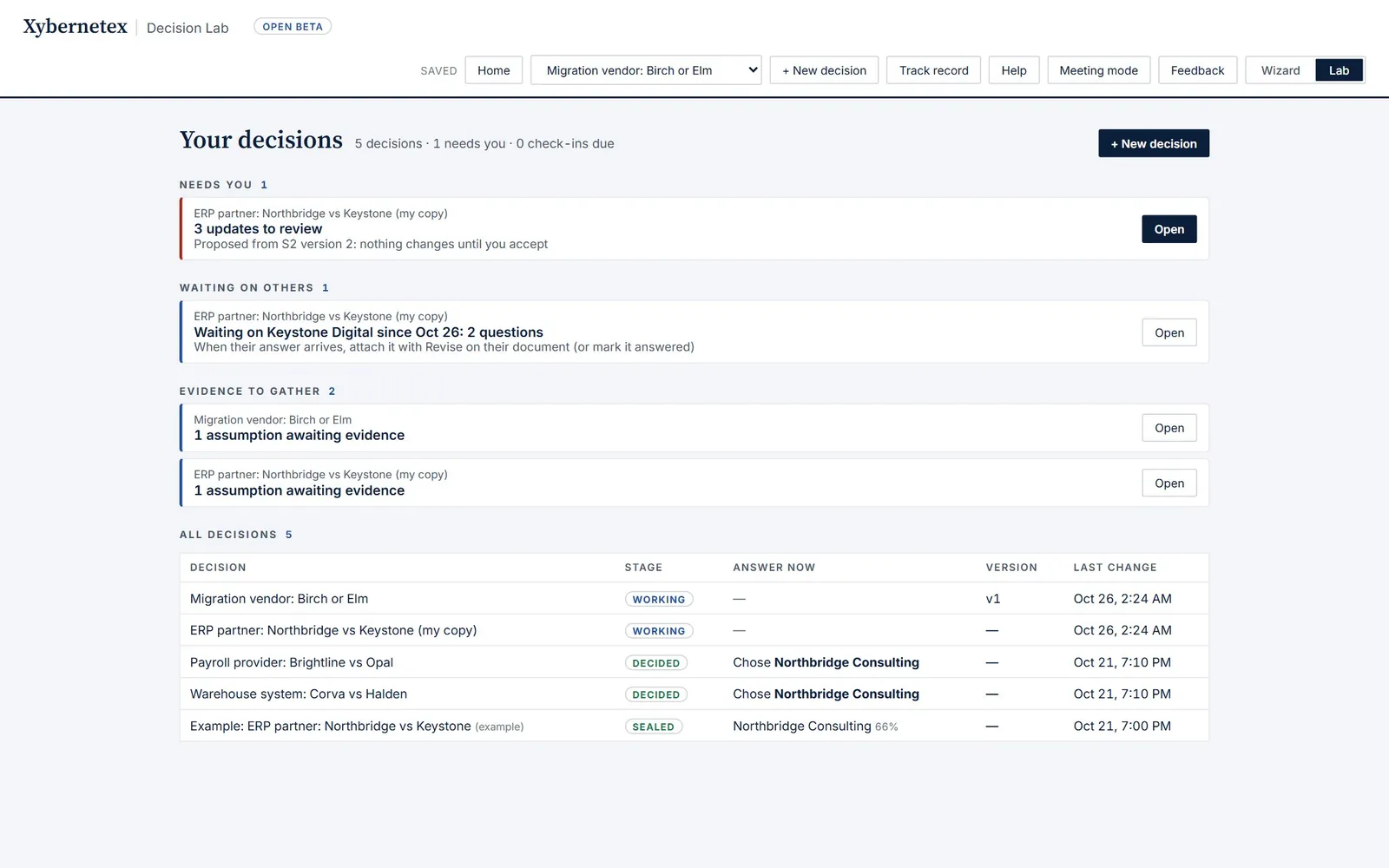1389x868 pixels.
Task: Open the Waiting on Keystone Digital item
Action: (1168, 332)
